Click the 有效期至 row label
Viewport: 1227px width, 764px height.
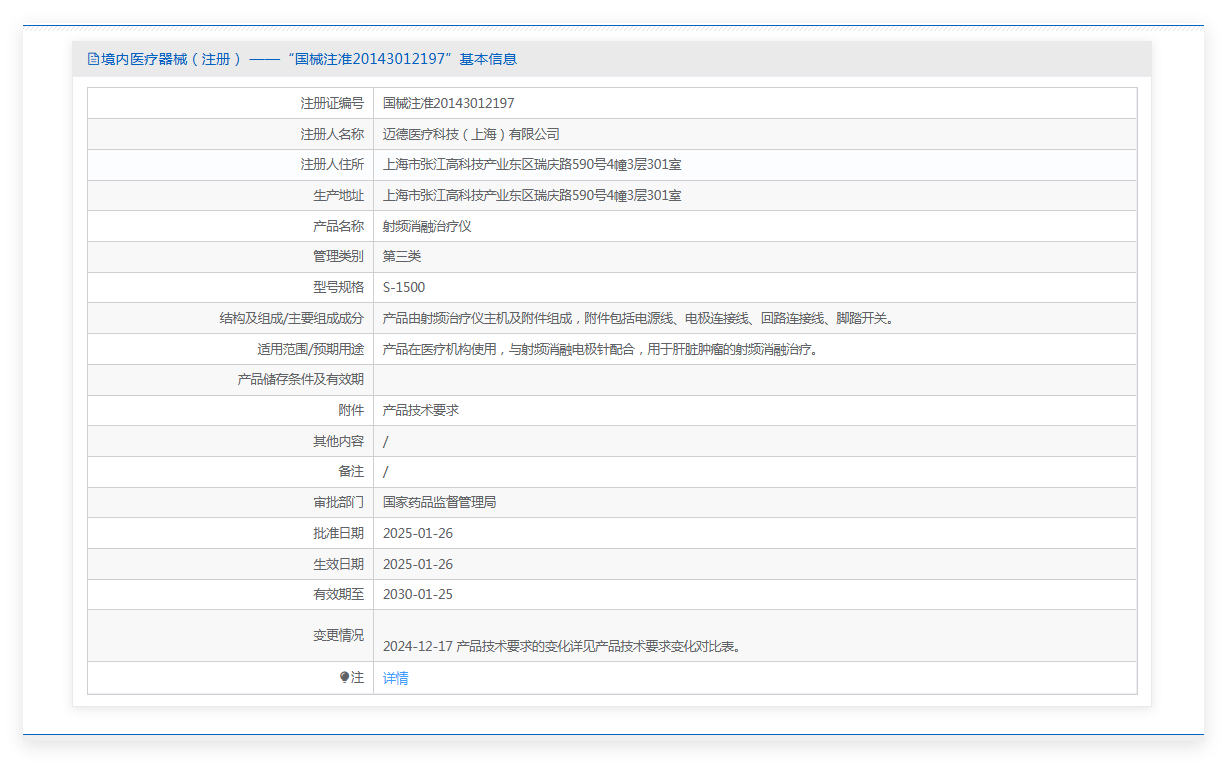pos(338,594)
